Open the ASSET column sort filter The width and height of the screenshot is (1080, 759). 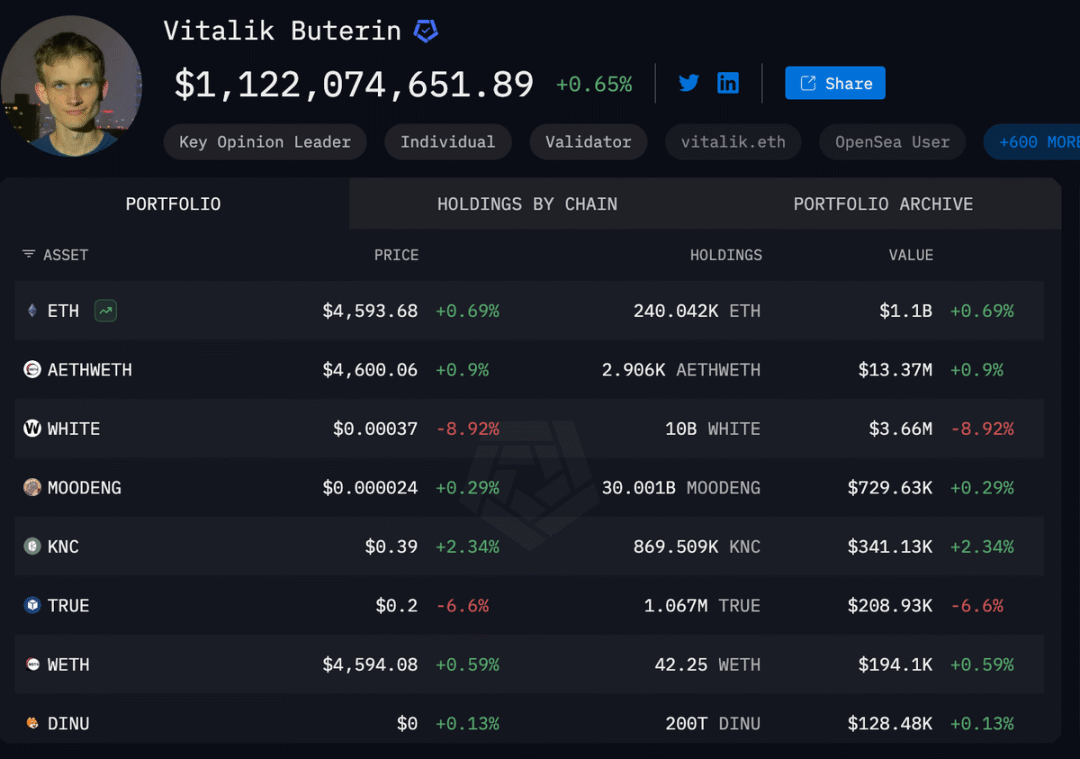pos(27,255)
